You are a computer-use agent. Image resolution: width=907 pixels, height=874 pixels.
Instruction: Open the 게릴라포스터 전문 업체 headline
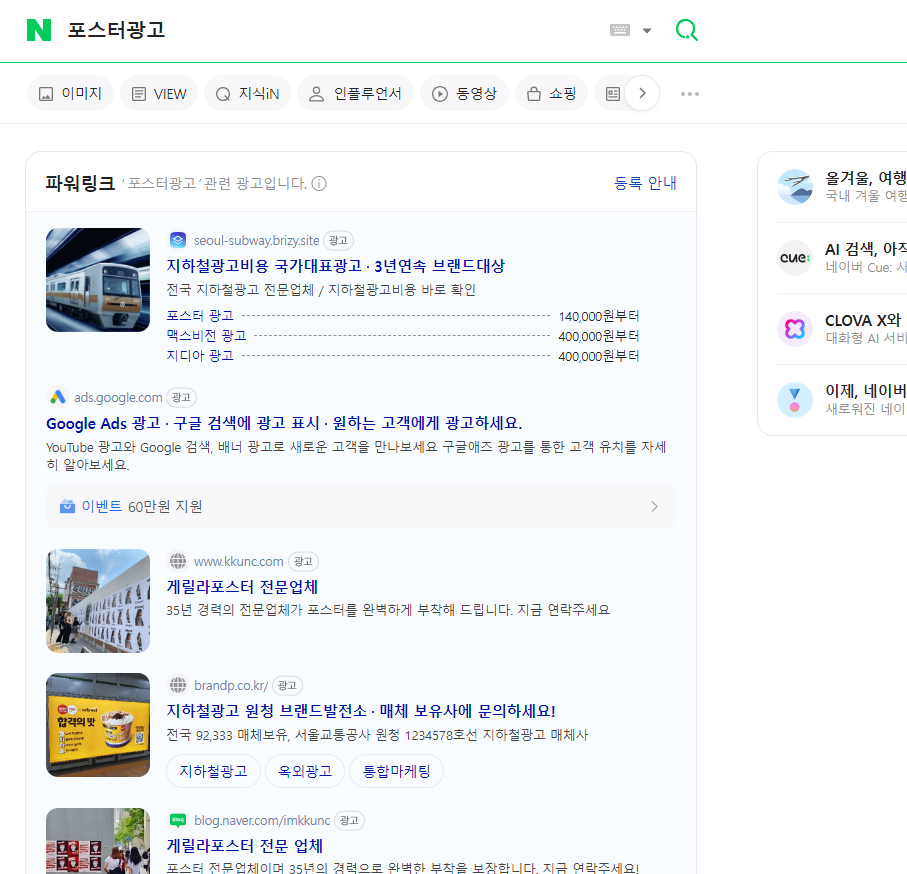point(245,846)
